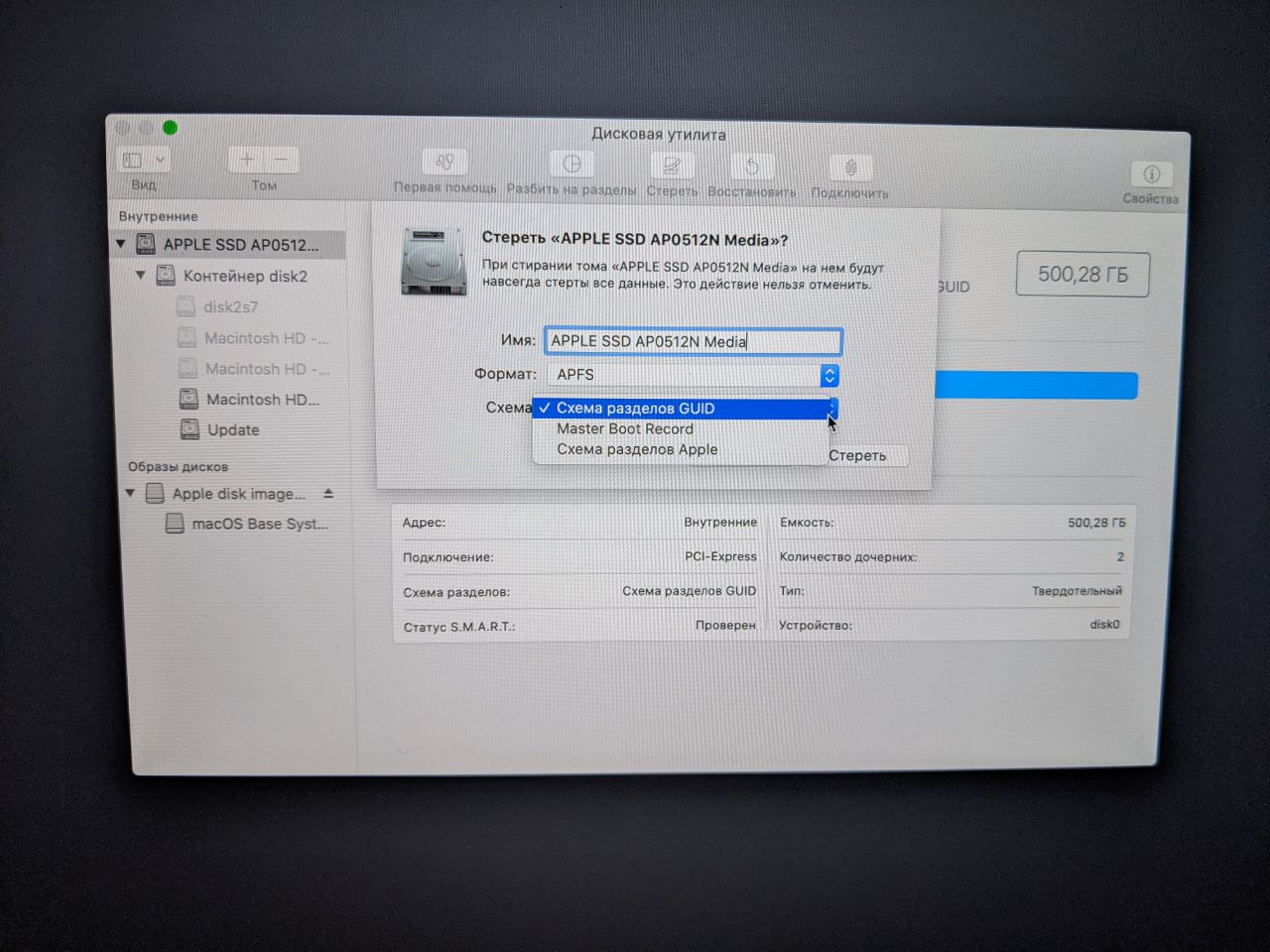Screen dimensions: 1270x952
Task: Collapse the Контейнер disk2 triangle
Action: (x=140, y=275)
